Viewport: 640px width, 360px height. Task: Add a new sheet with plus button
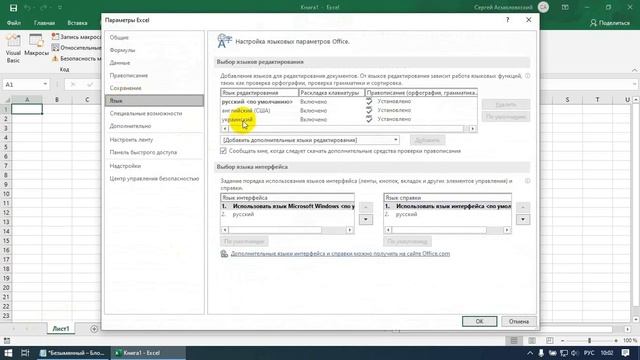94,329
